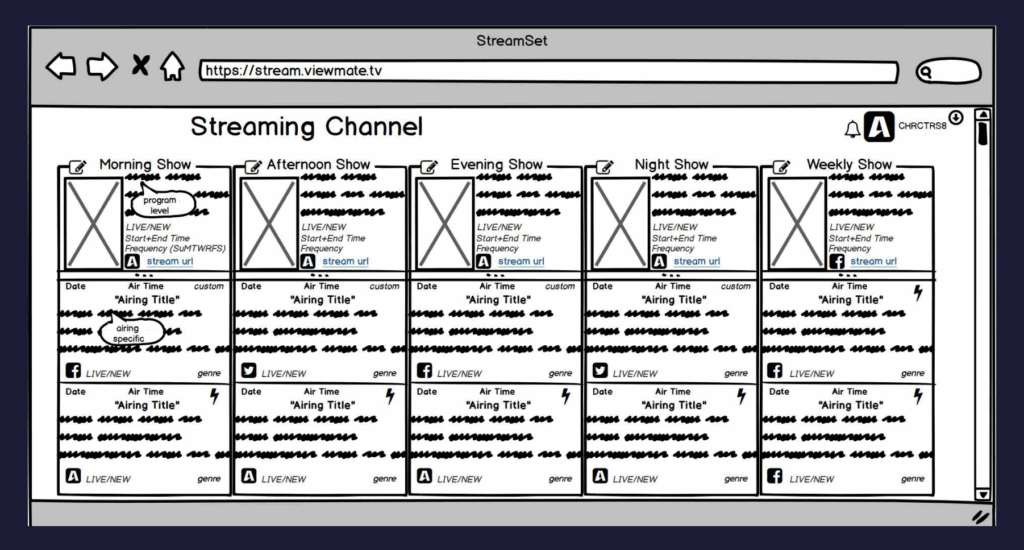Click the browser back arrow

[x=61, y=68]
